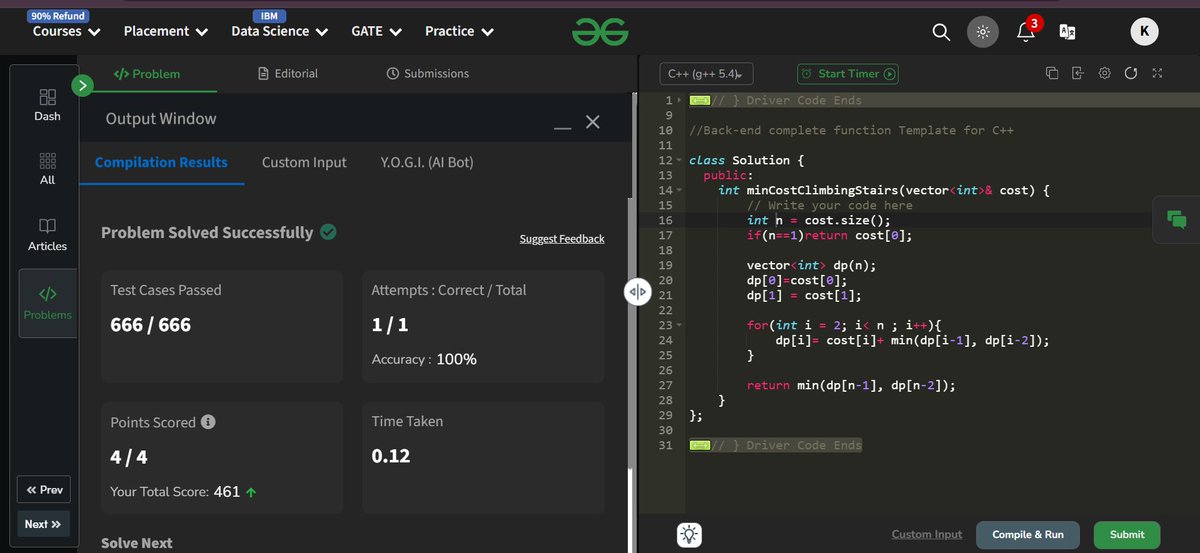Screen dimensions: 1200x553
Task: Toggle fullscreen editor icon
Action: click(x=1157, y=73)
